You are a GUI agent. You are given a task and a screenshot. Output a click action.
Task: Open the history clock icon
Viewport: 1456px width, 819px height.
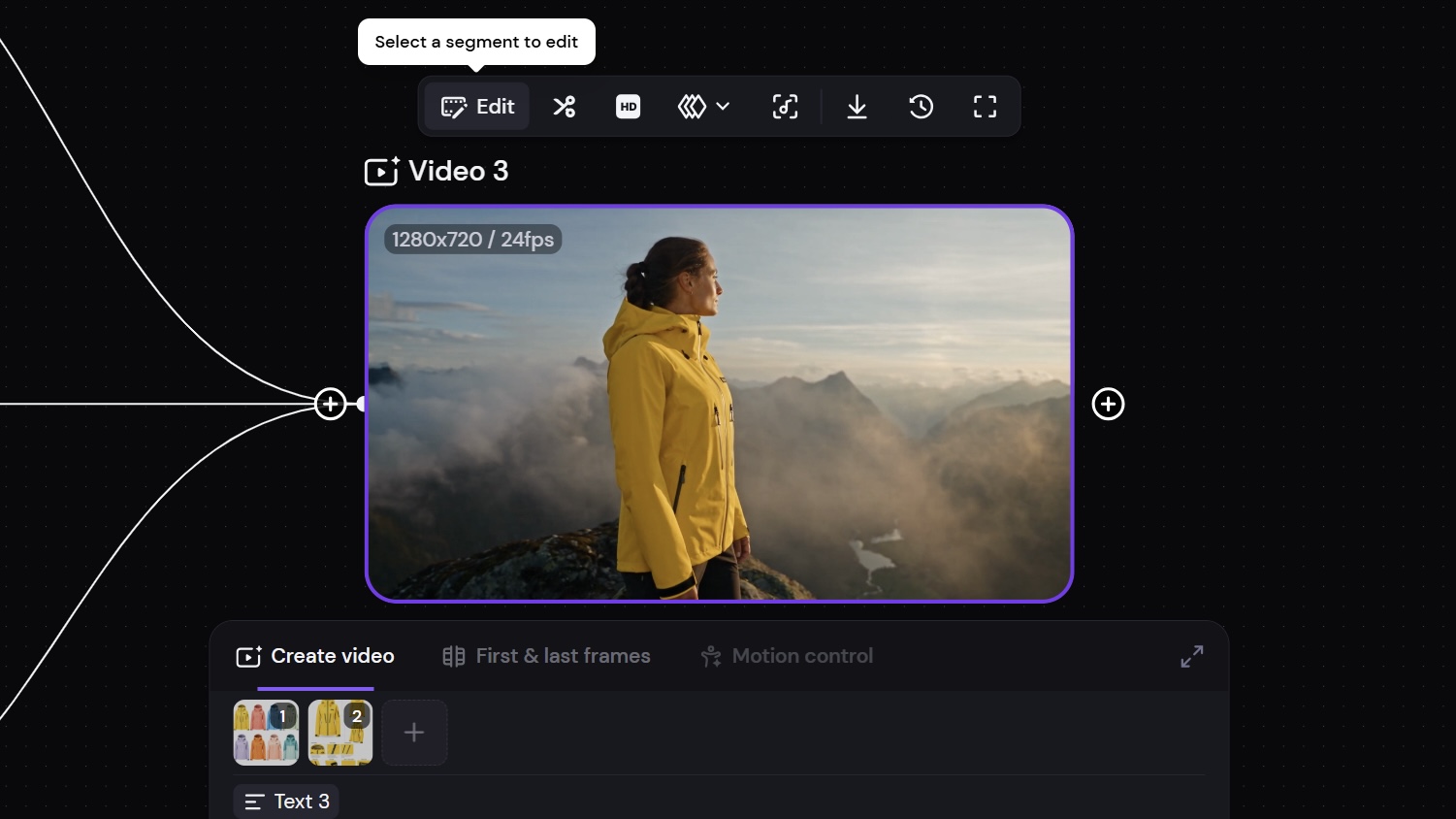(922, 107)
